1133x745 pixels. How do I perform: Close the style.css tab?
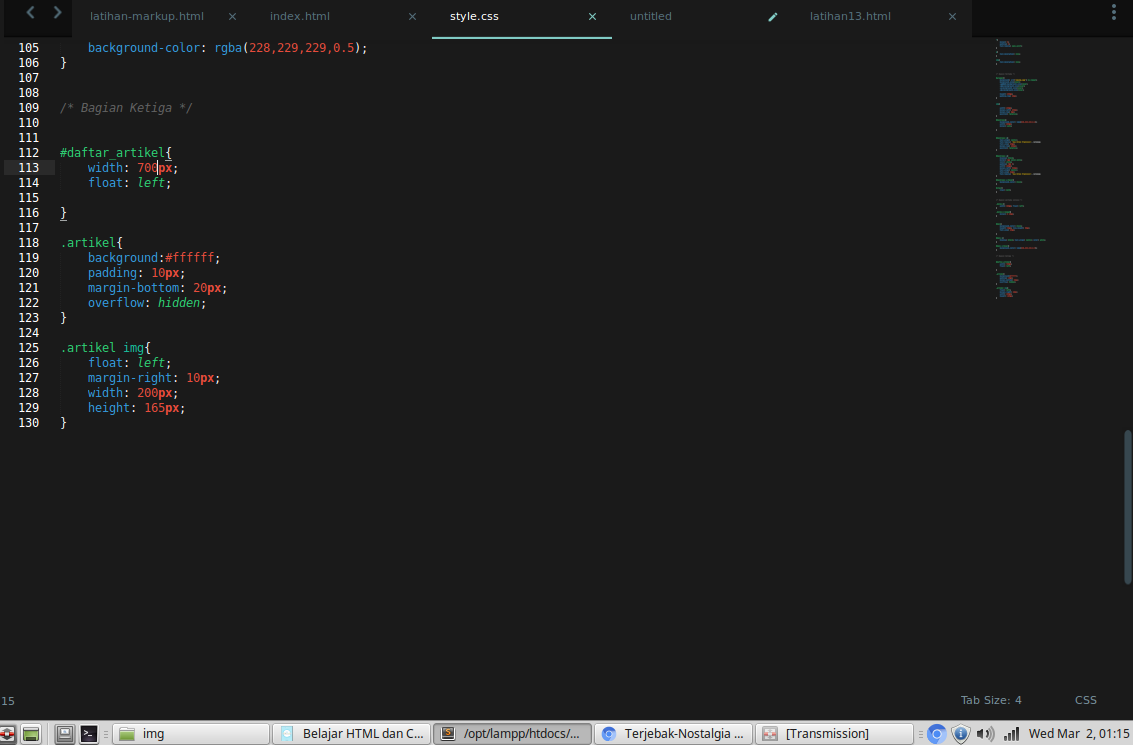(592, 17)
